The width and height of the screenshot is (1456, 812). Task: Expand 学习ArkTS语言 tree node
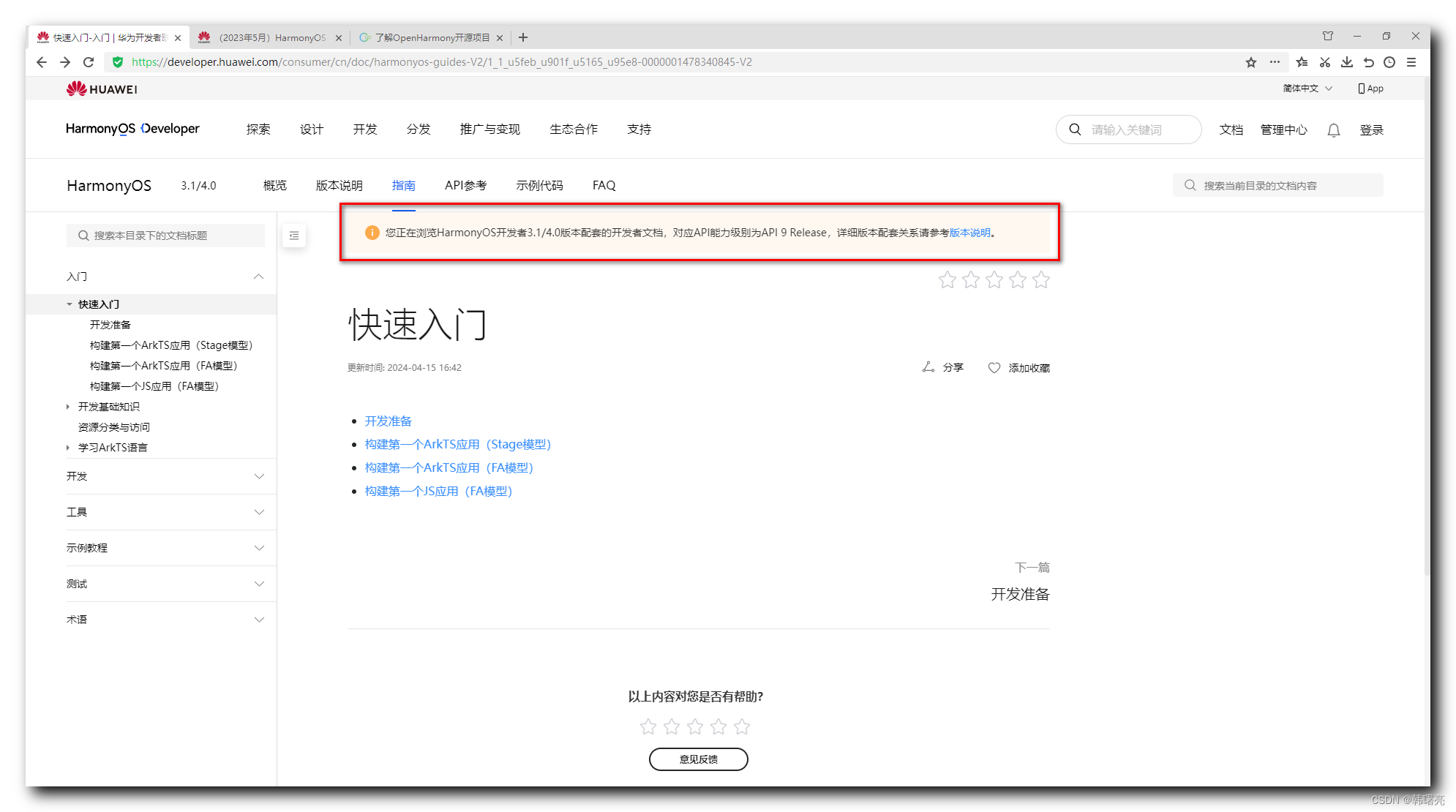68,448
